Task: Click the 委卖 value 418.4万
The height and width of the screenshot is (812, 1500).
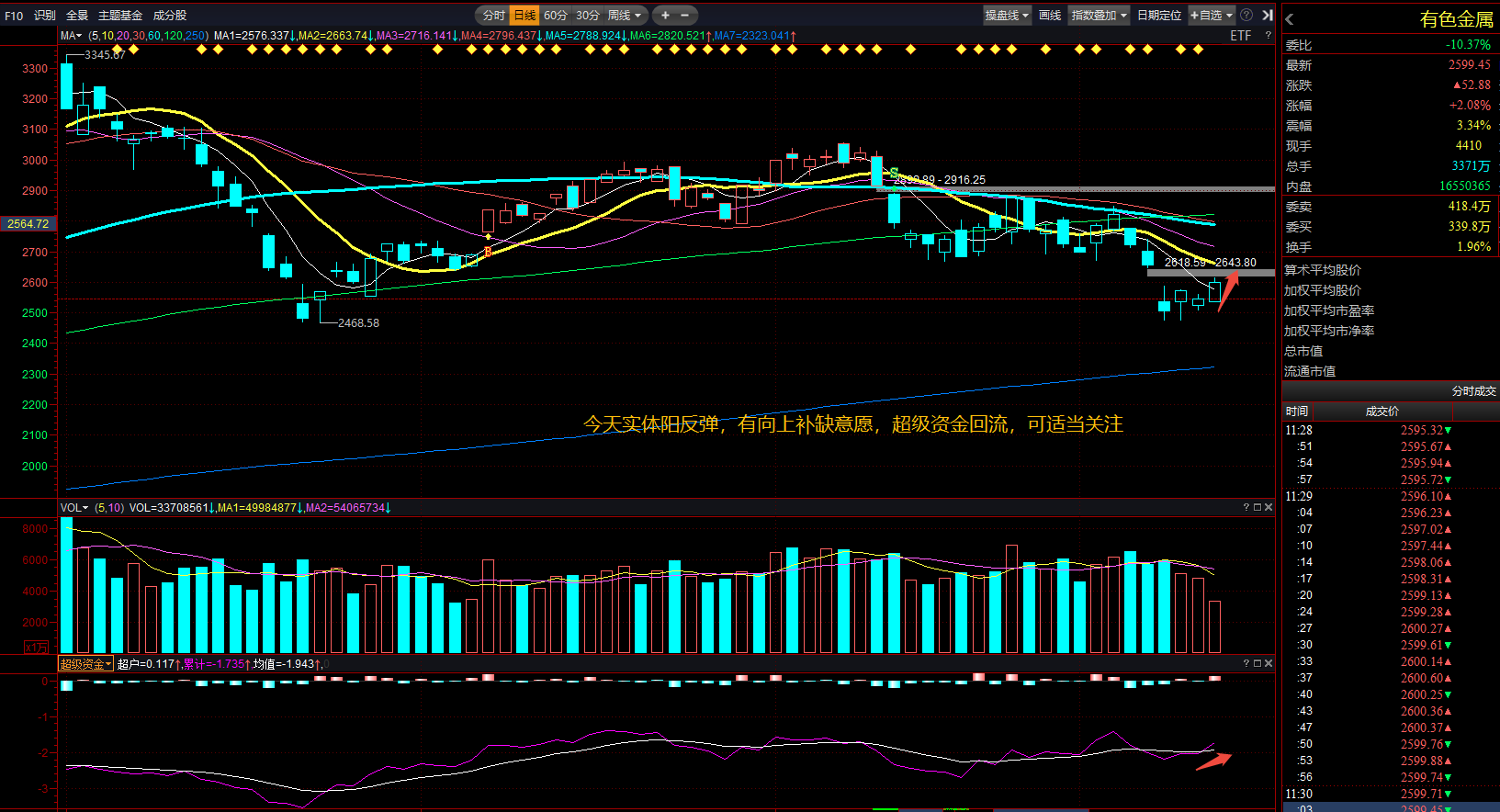Action: pyautogui.click(x=1470, y=207)
